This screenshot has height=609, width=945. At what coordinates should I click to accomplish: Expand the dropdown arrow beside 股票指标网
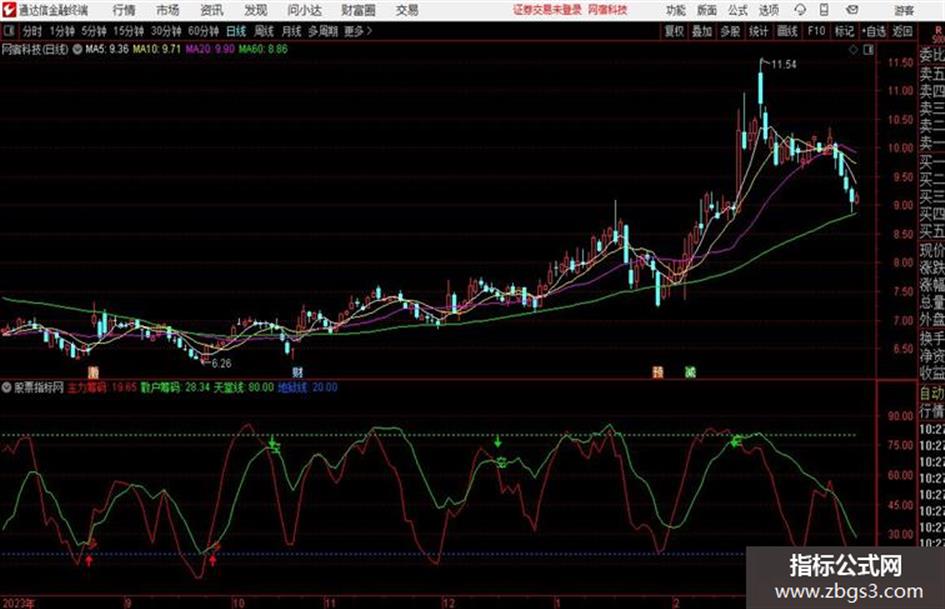point(7,388)
